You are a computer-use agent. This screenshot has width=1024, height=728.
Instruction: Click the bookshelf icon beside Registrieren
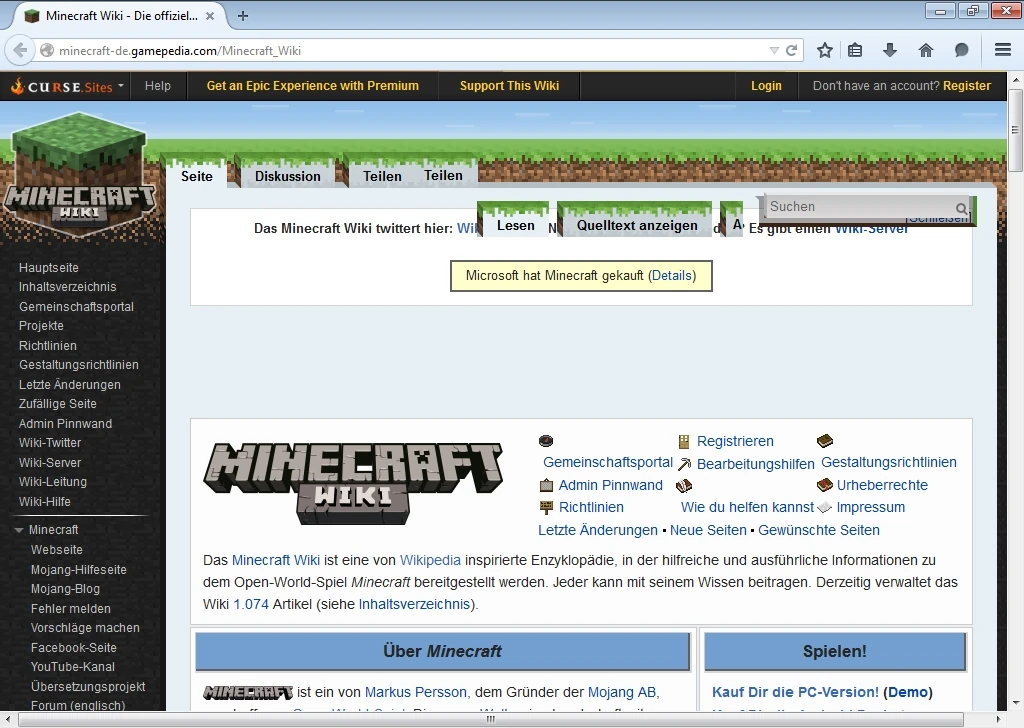684,441
